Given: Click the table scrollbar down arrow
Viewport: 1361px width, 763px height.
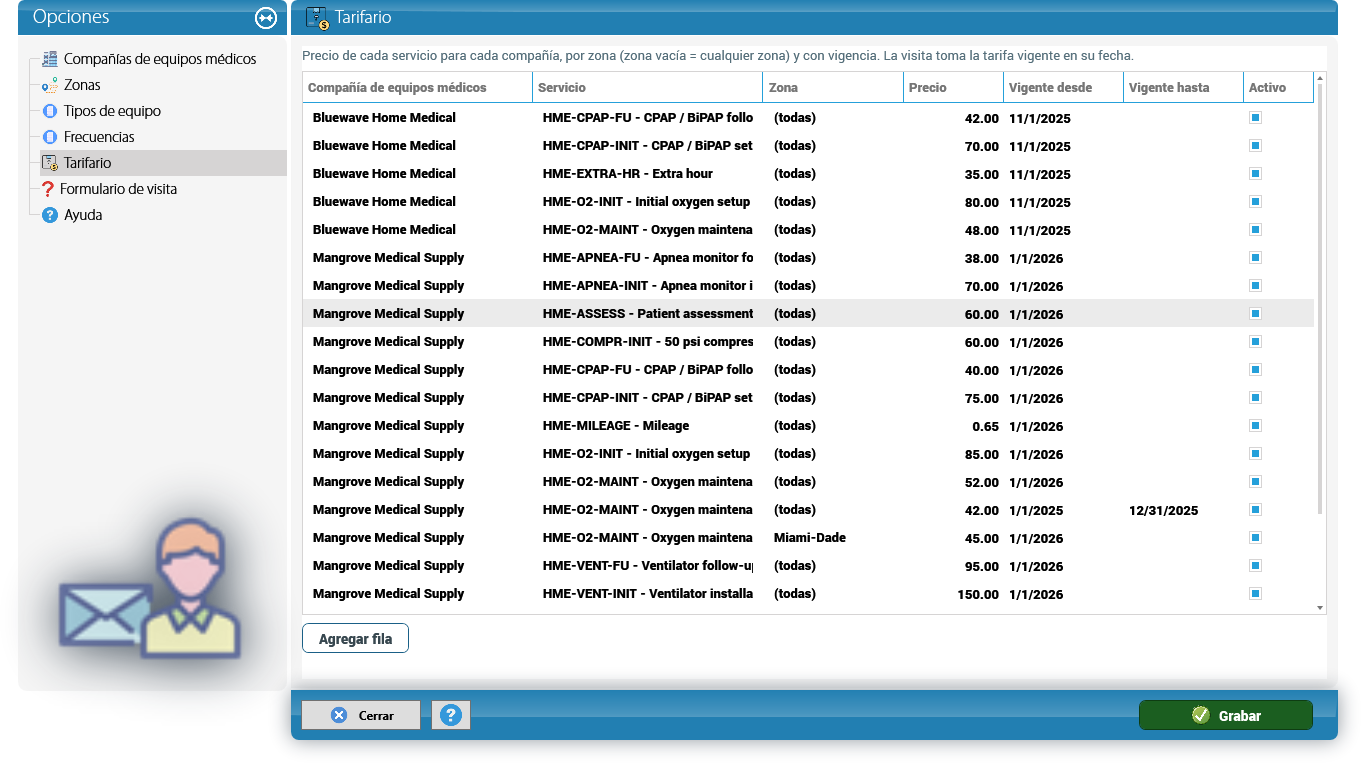Looking at the screenshot, I should click(x=1320, y=607).
